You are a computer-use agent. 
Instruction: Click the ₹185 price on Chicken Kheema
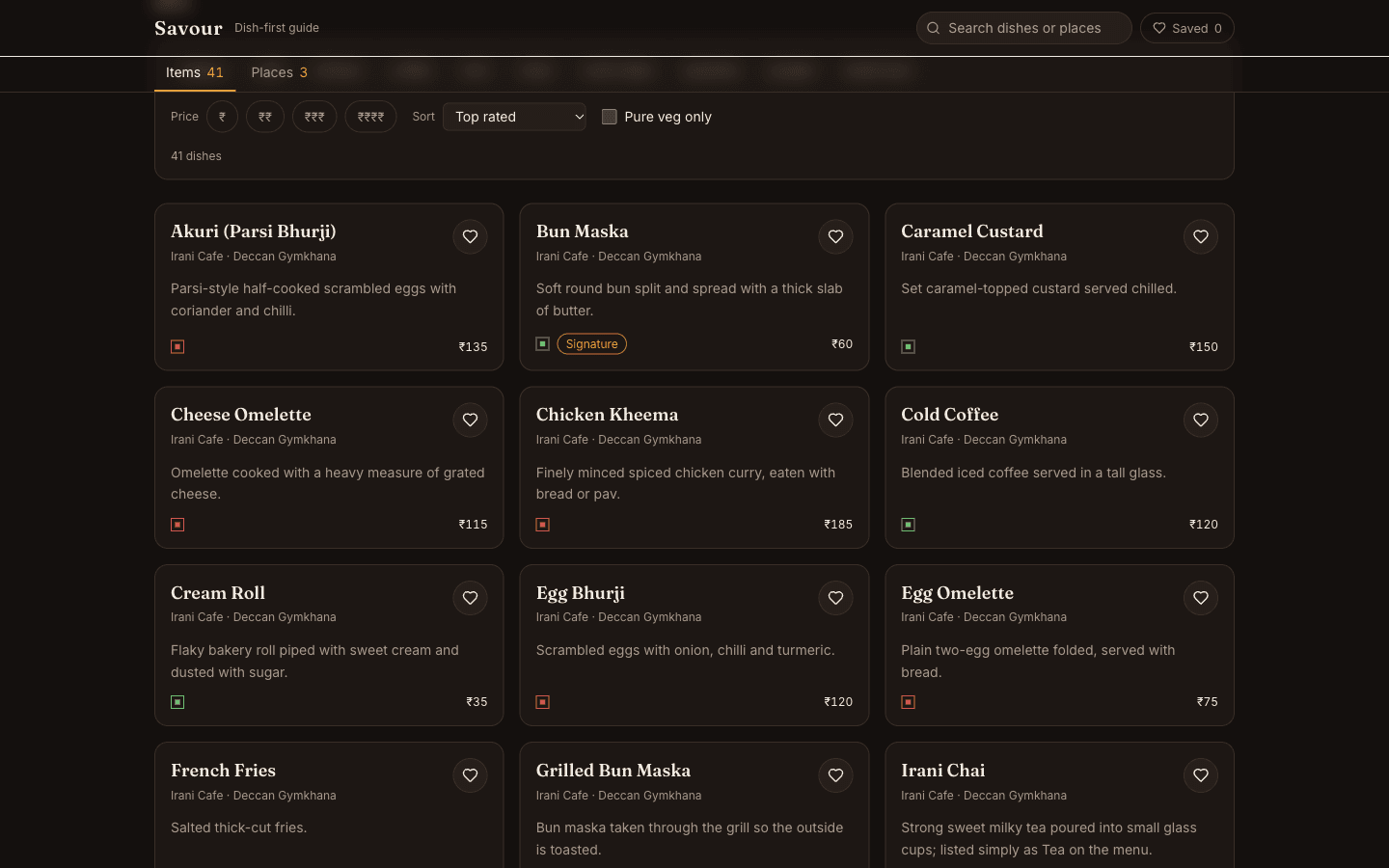coord(838,525)
